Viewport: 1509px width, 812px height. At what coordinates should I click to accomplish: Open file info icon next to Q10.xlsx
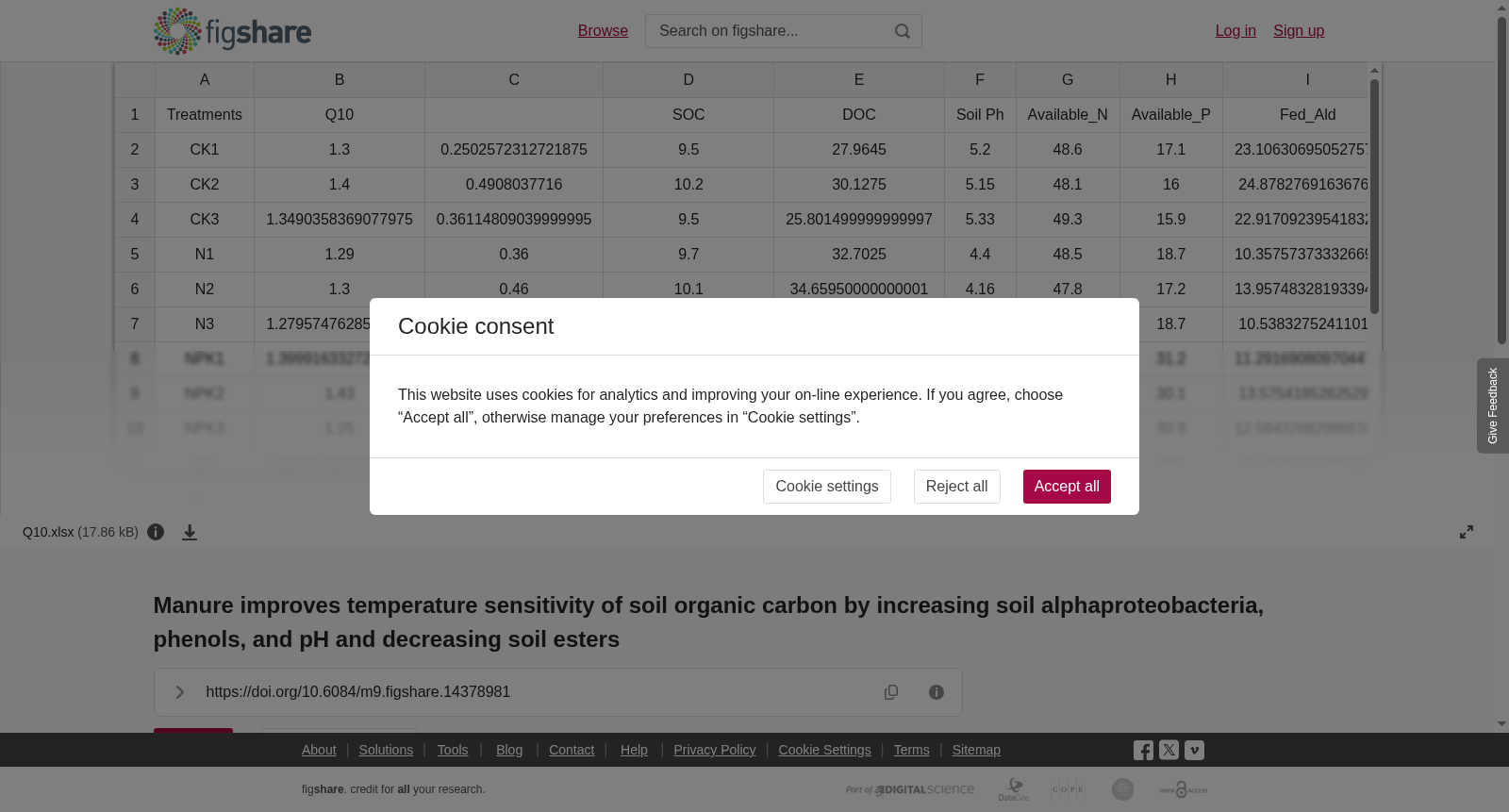[x=156, y=532]
